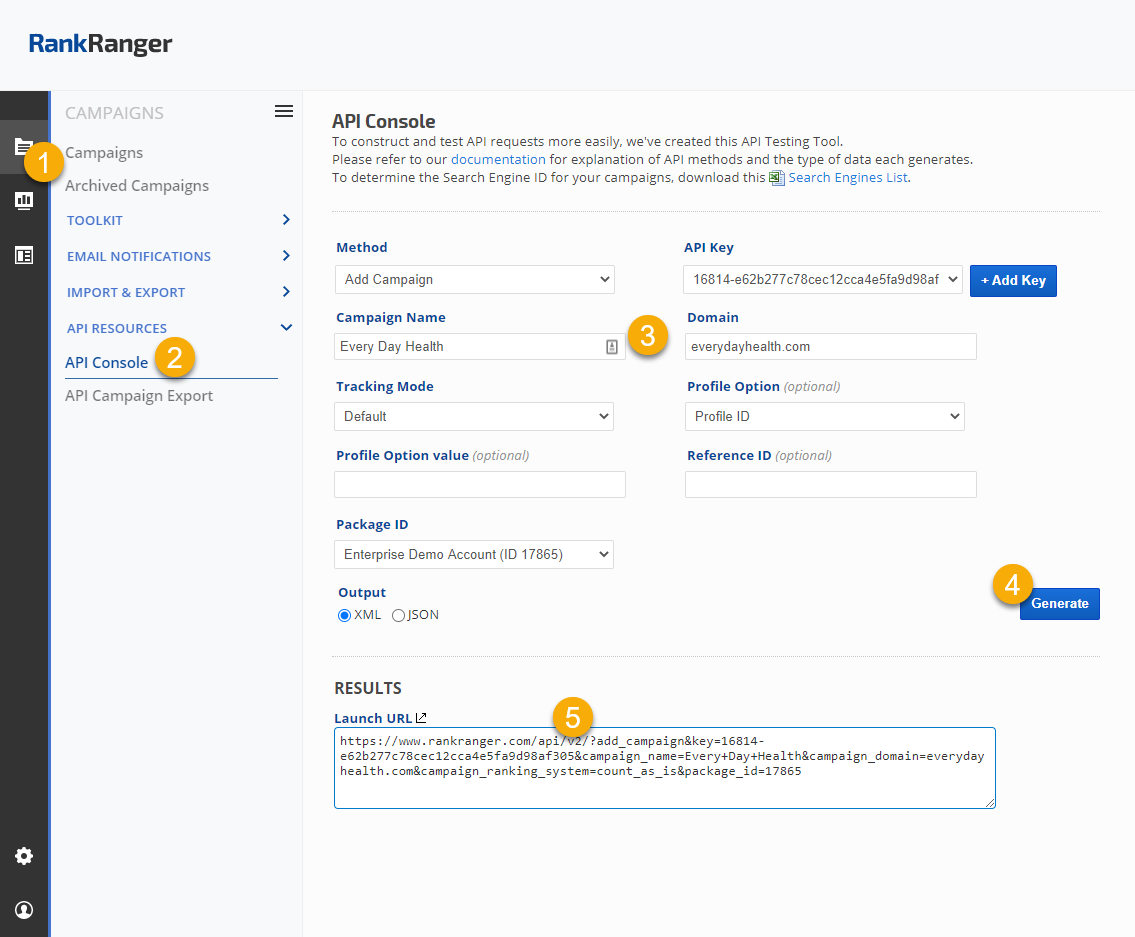Open settings gear icon at bottom left
This screenshot has width=1135, height=937.
pyautogui.click(x=24, y=856)
